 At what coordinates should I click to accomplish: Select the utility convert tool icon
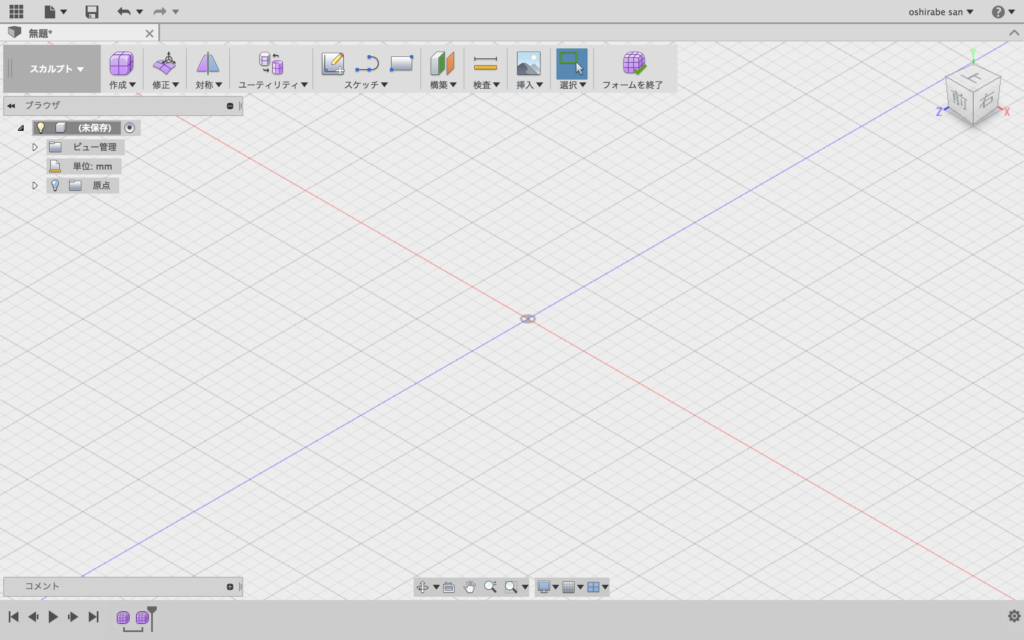(271, 63)
